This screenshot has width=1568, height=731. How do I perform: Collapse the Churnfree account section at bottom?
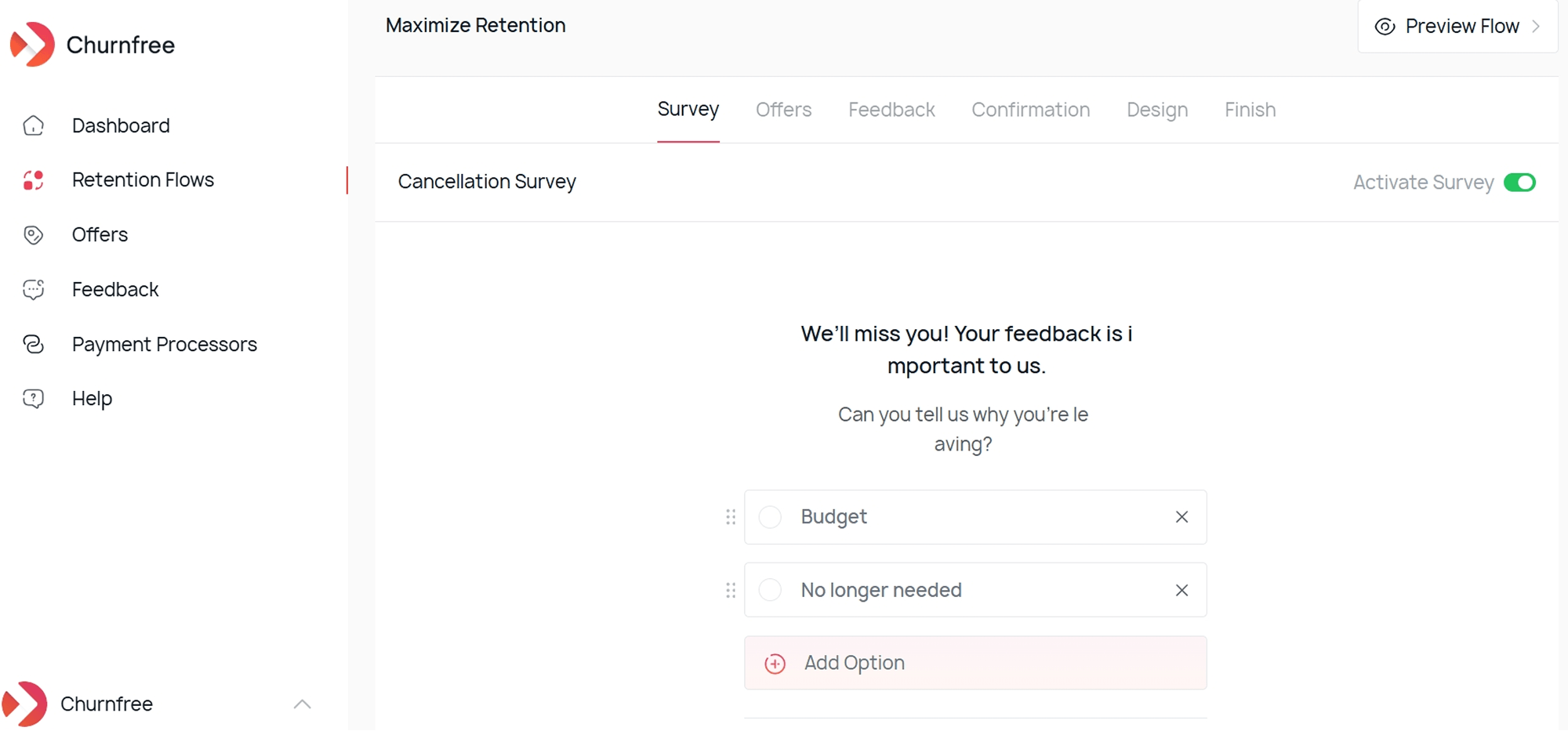point(303,704)
